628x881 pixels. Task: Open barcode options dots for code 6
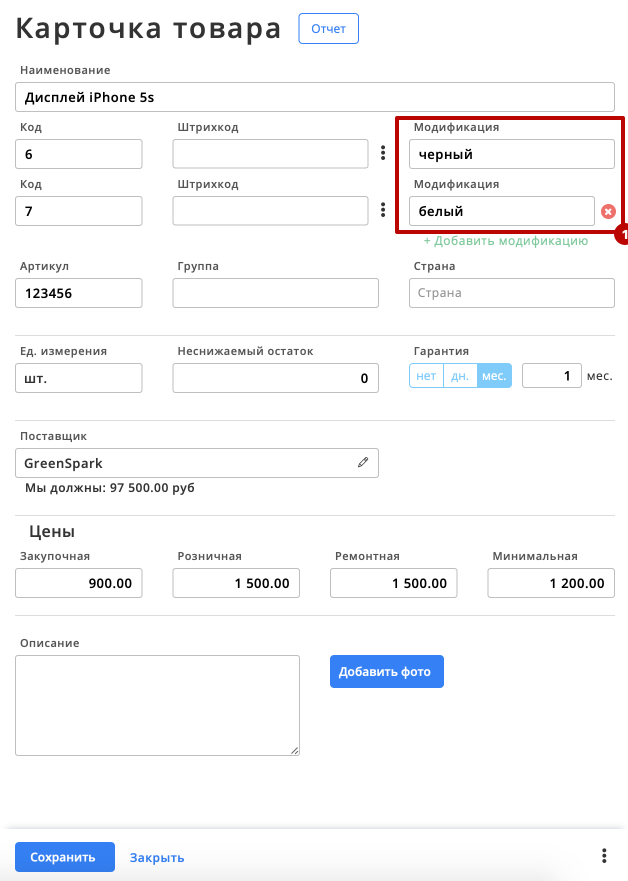[383, 153]
